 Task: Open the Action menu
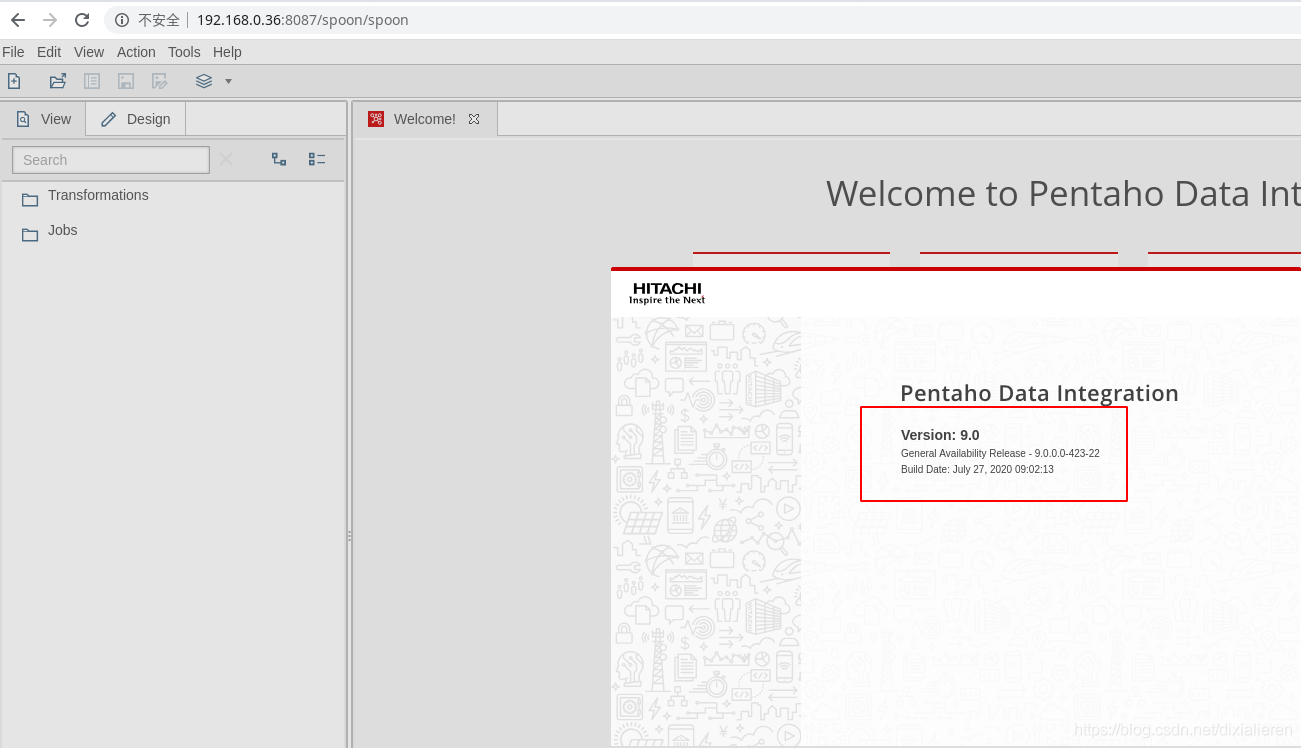tap(136, 52)
